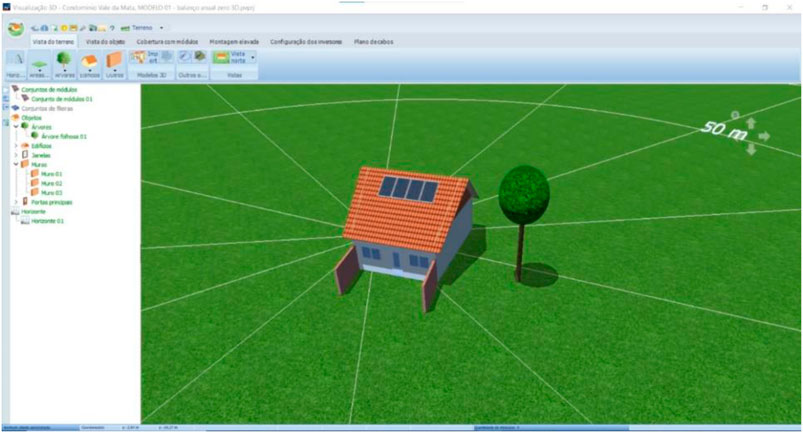The height and width of the screenshot is (433, 803).
Task: Click the Vista norte view button
Action: [x=230, y=57]
